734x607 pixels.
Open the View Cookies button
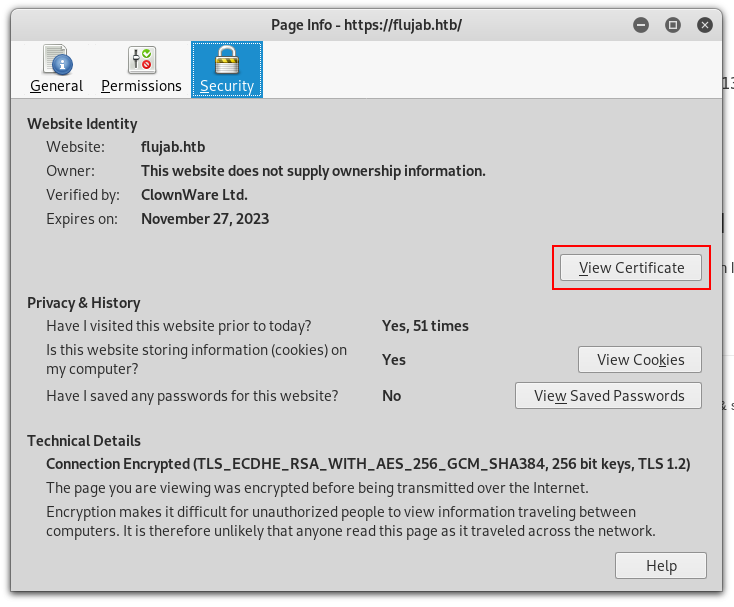coord(640,360)
